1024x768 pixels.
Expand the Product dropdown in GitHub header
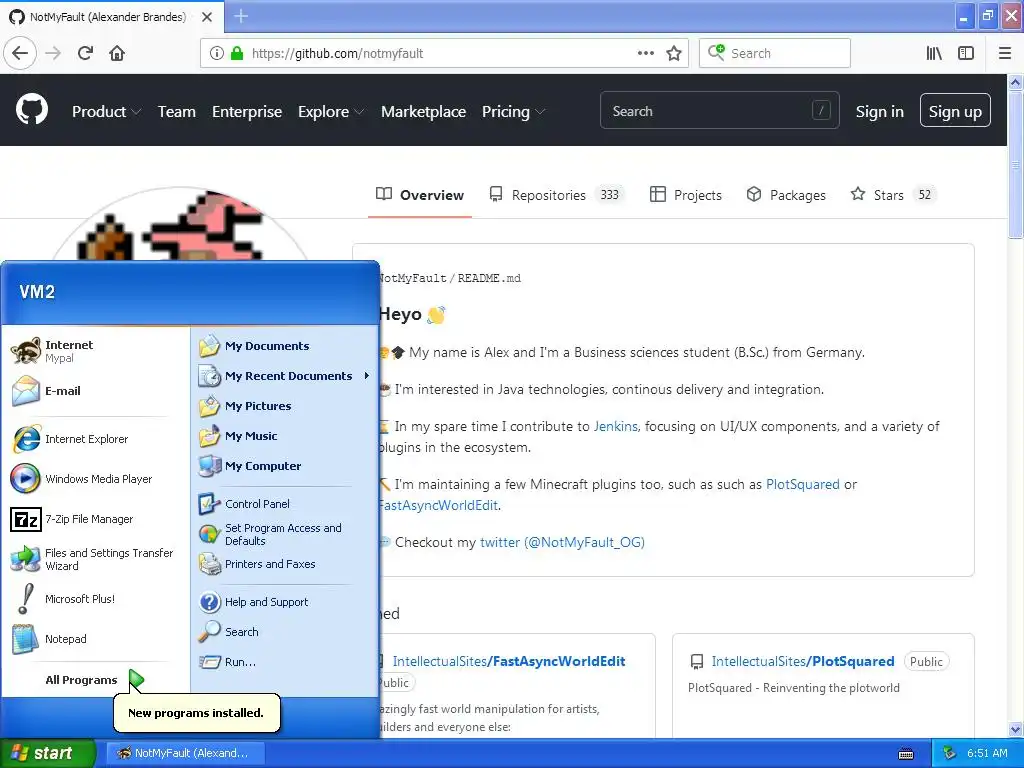[x=106, y=112]
